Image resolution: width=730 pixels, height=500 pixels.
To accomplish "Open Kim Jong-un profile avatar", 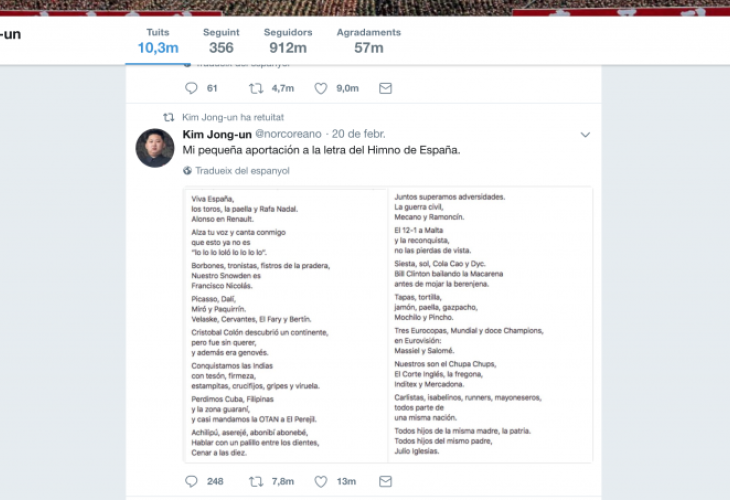I will 155,147.
